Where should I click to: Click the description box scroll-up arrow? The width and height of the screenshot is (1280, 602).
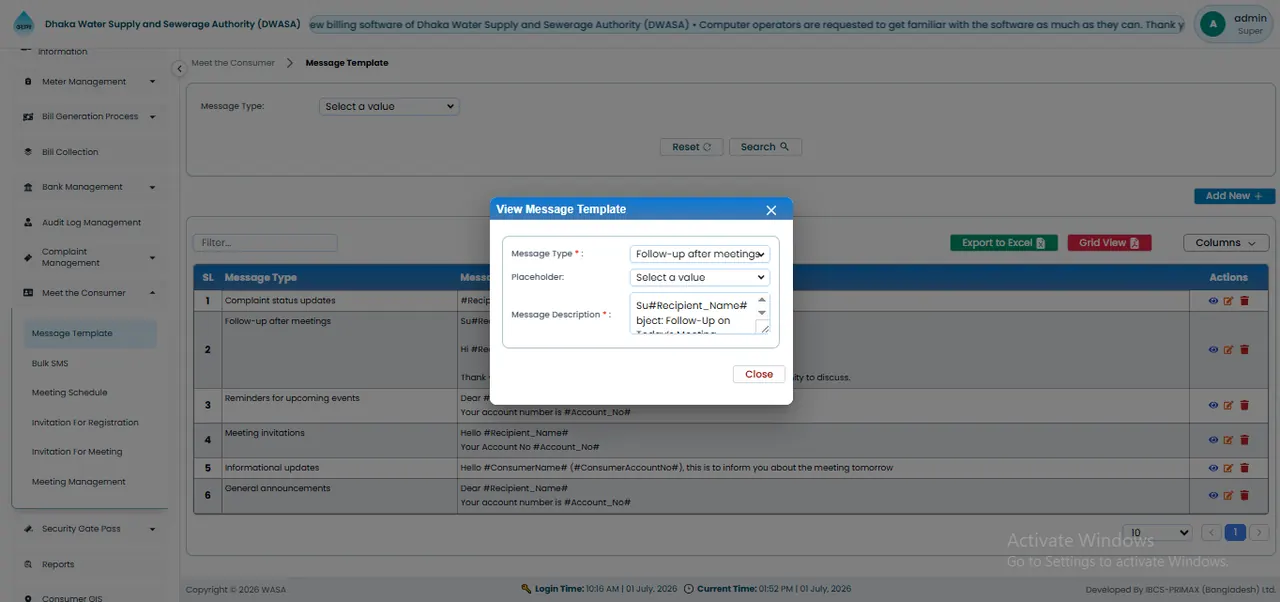pos(763,299)
